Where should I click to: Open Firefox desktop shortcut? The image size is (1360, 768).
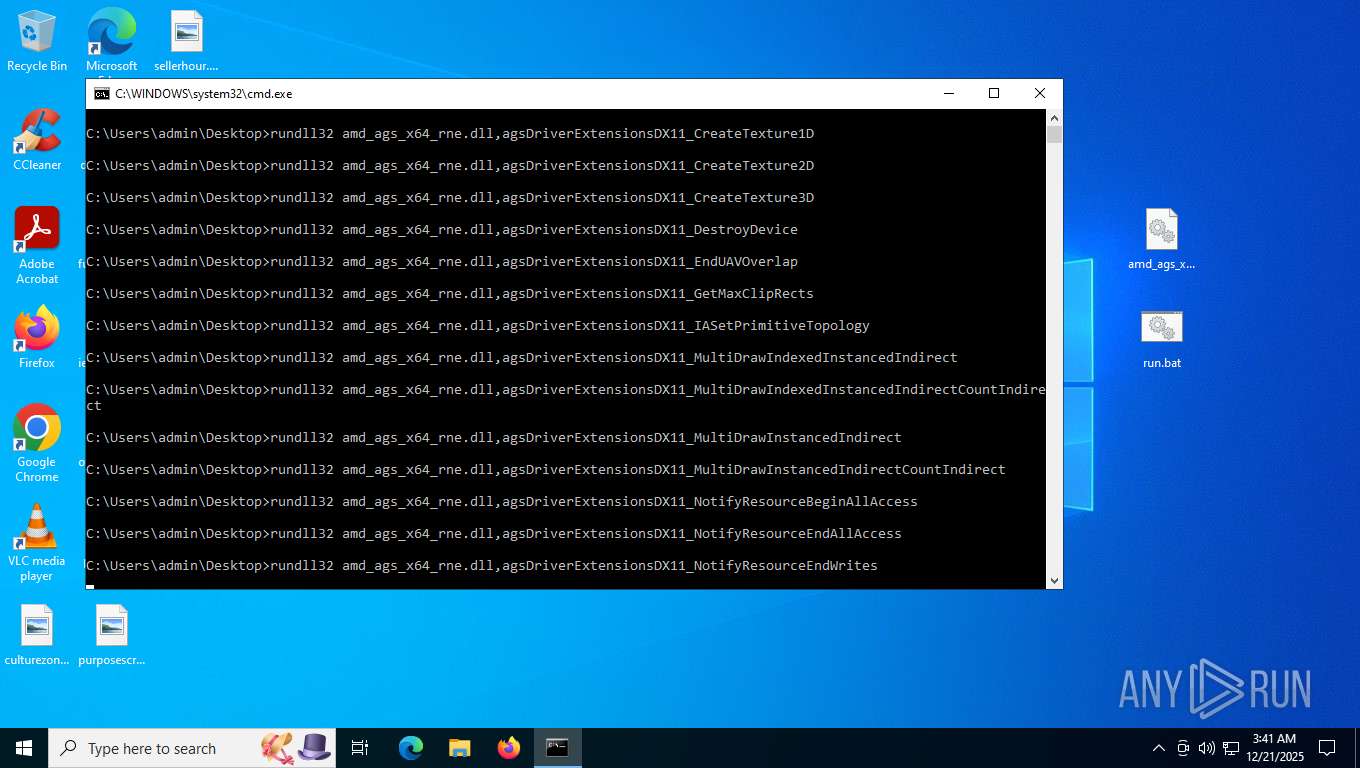(x=37, y=338)
